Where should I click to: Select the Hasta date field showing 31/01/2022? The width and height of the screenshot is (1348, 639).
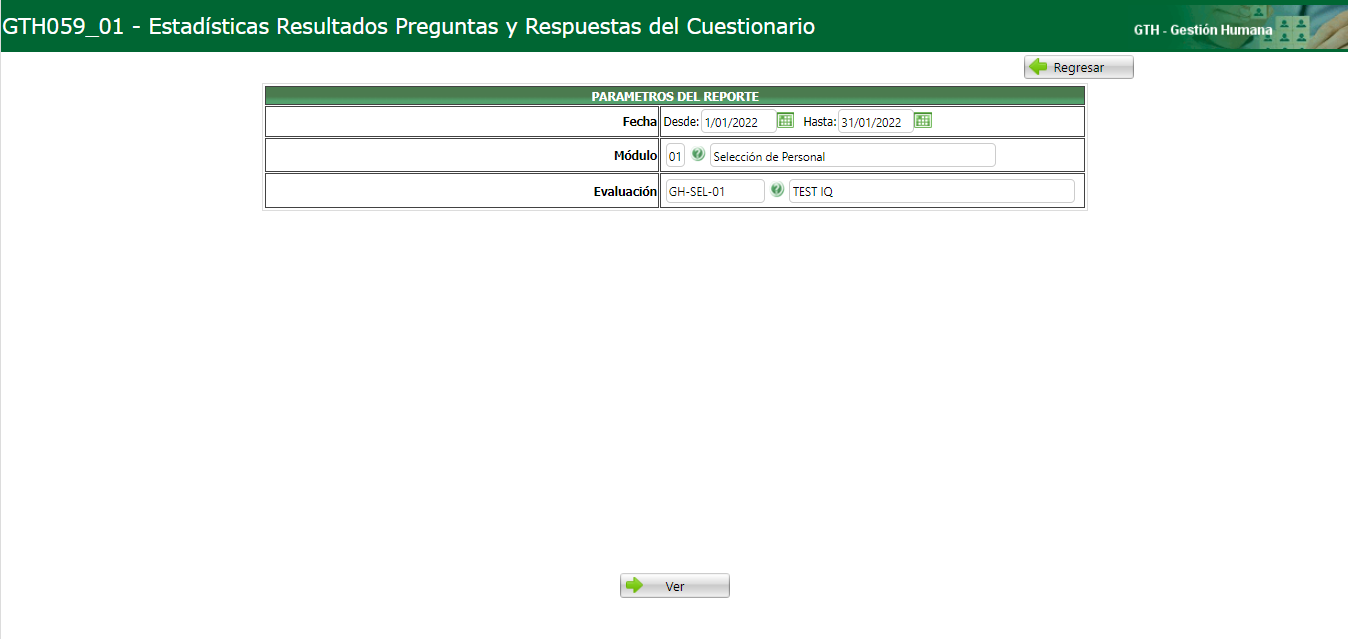[875, 120]
